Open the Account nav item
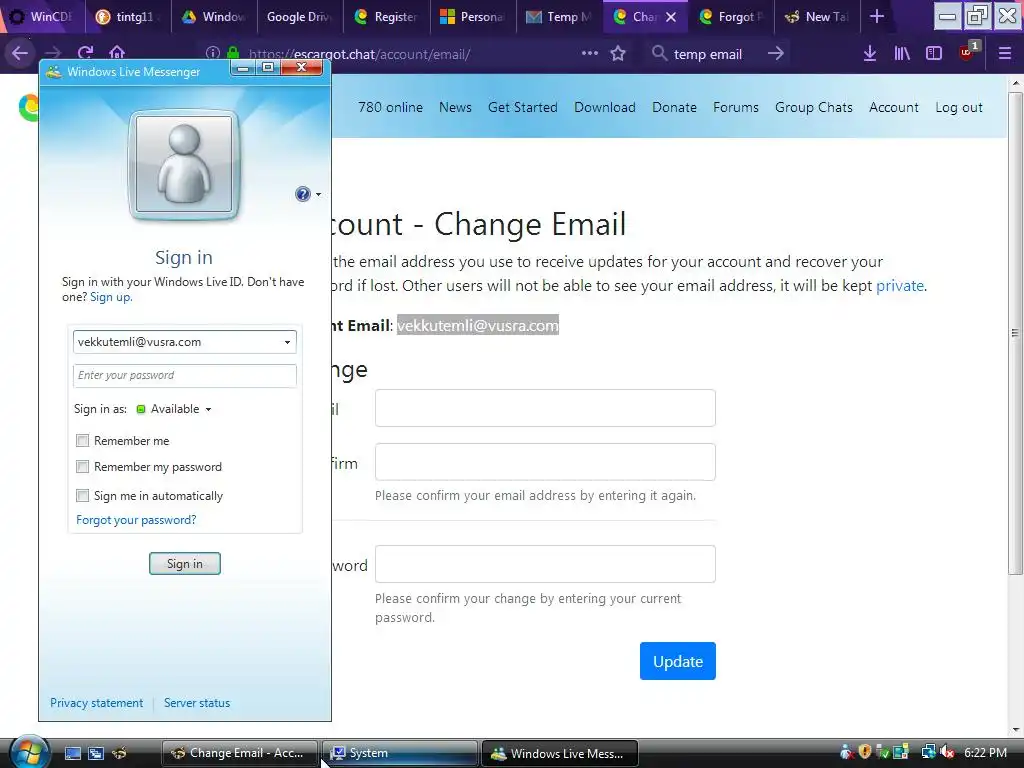The image size is (1024, 768). [893, 107]
